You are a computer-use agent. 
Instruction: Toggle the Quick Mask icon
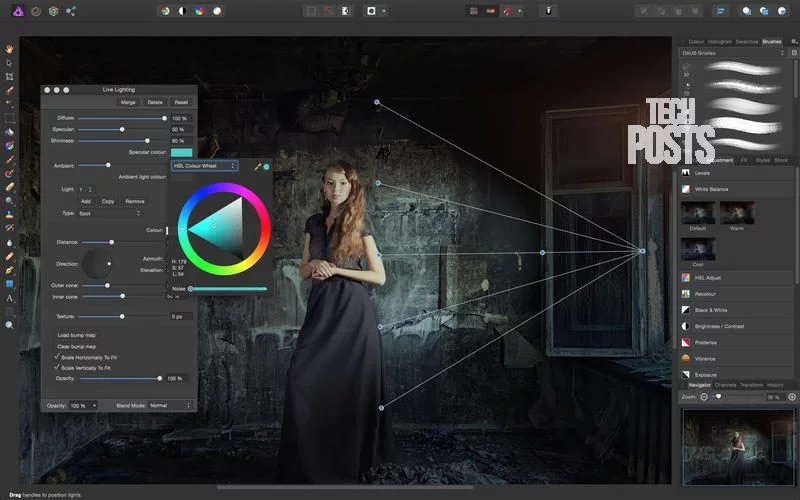tap(371, 11)
